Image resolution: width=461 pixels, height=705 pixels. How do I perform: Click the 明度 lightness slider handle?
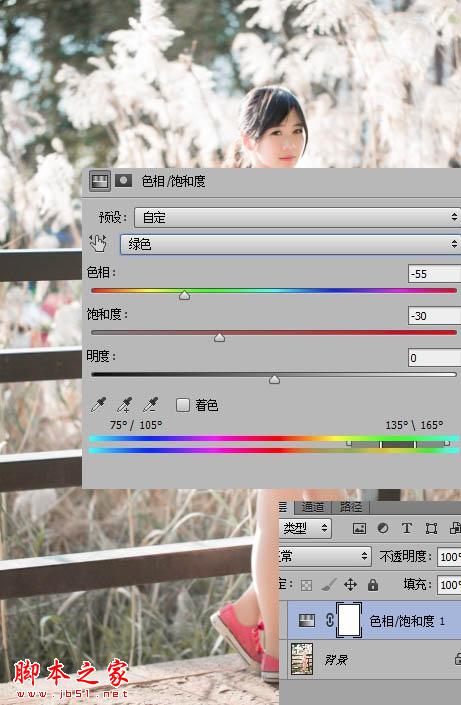(x=274, y=379)
